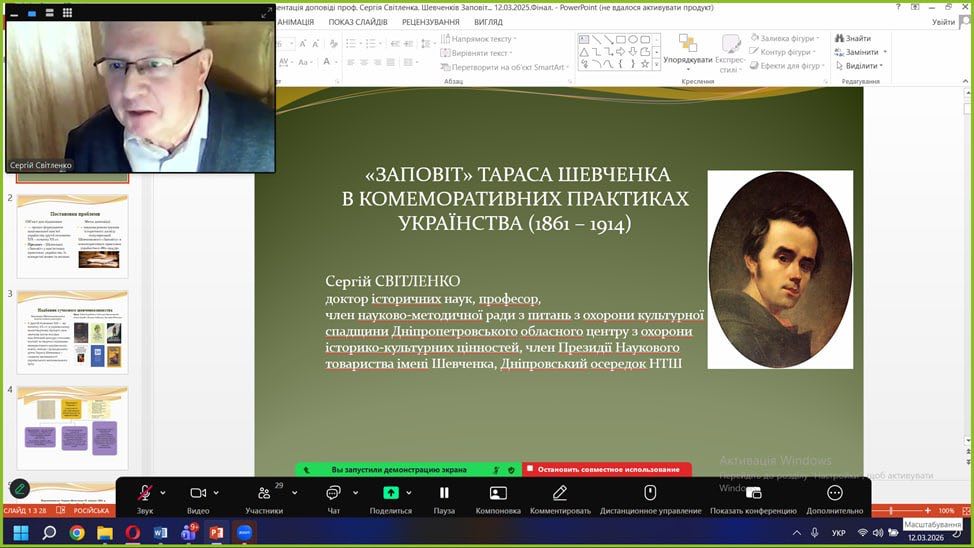Select the Annotate (Комментировать) pencil tool
974x548 pixels.
560,494
